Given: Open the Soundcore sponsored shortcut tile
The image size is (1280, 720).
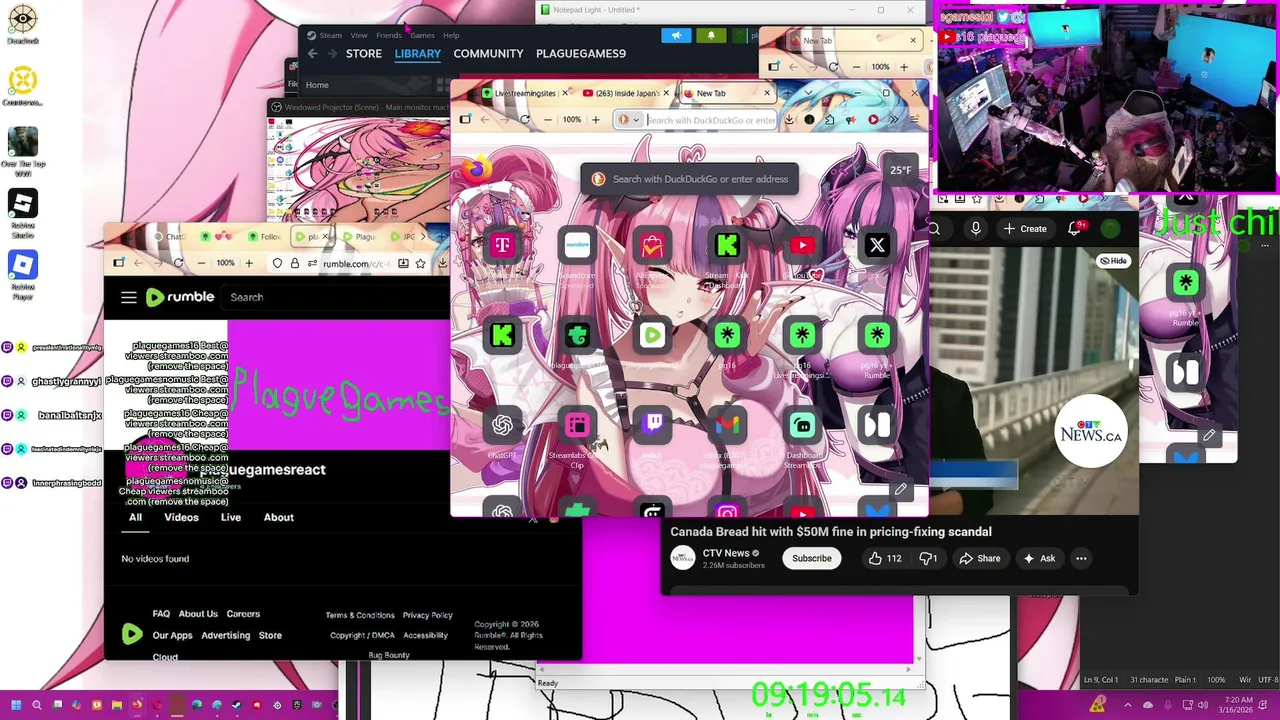Looking at the screenshot, I should coord(577,245).
